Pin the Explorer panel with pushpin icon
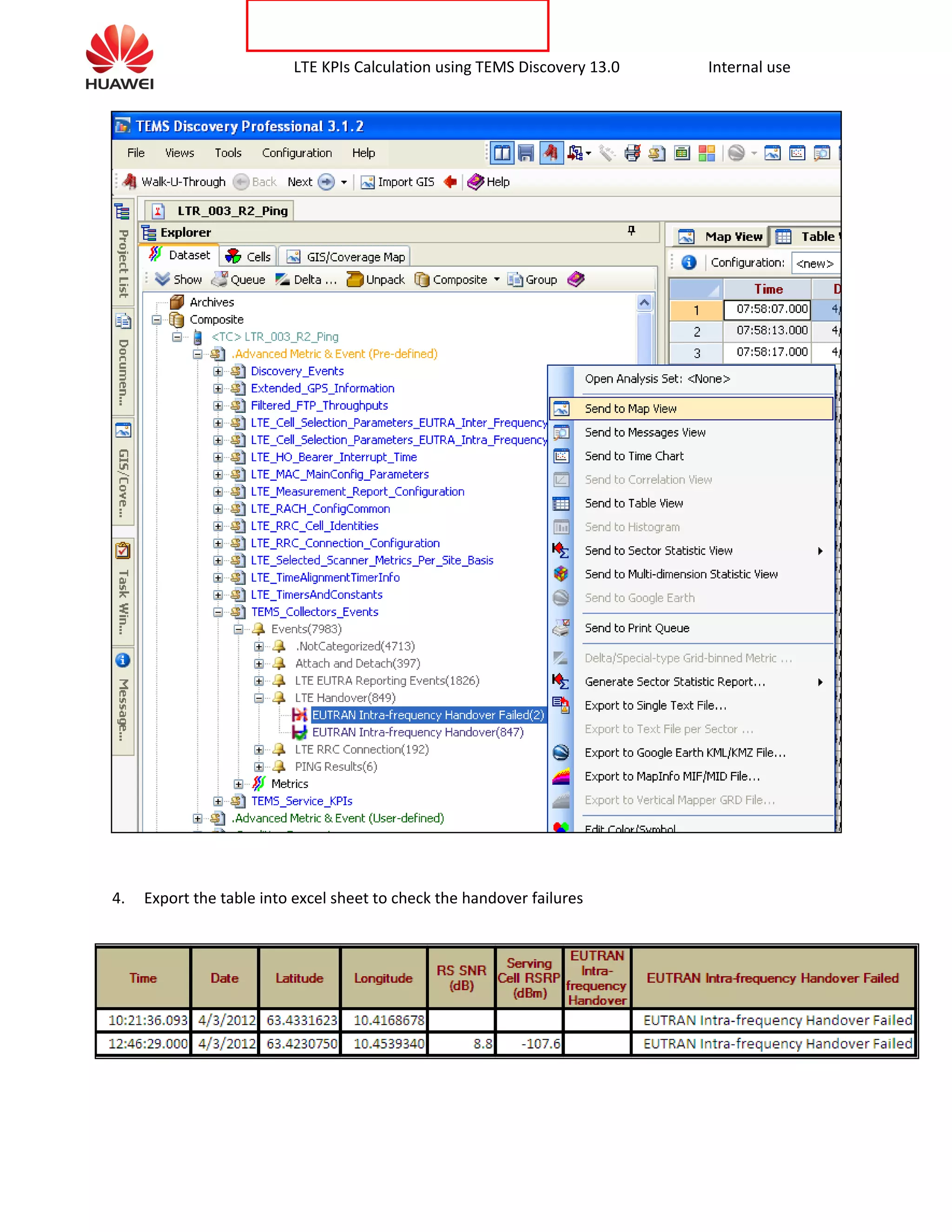 click(631, 231)
